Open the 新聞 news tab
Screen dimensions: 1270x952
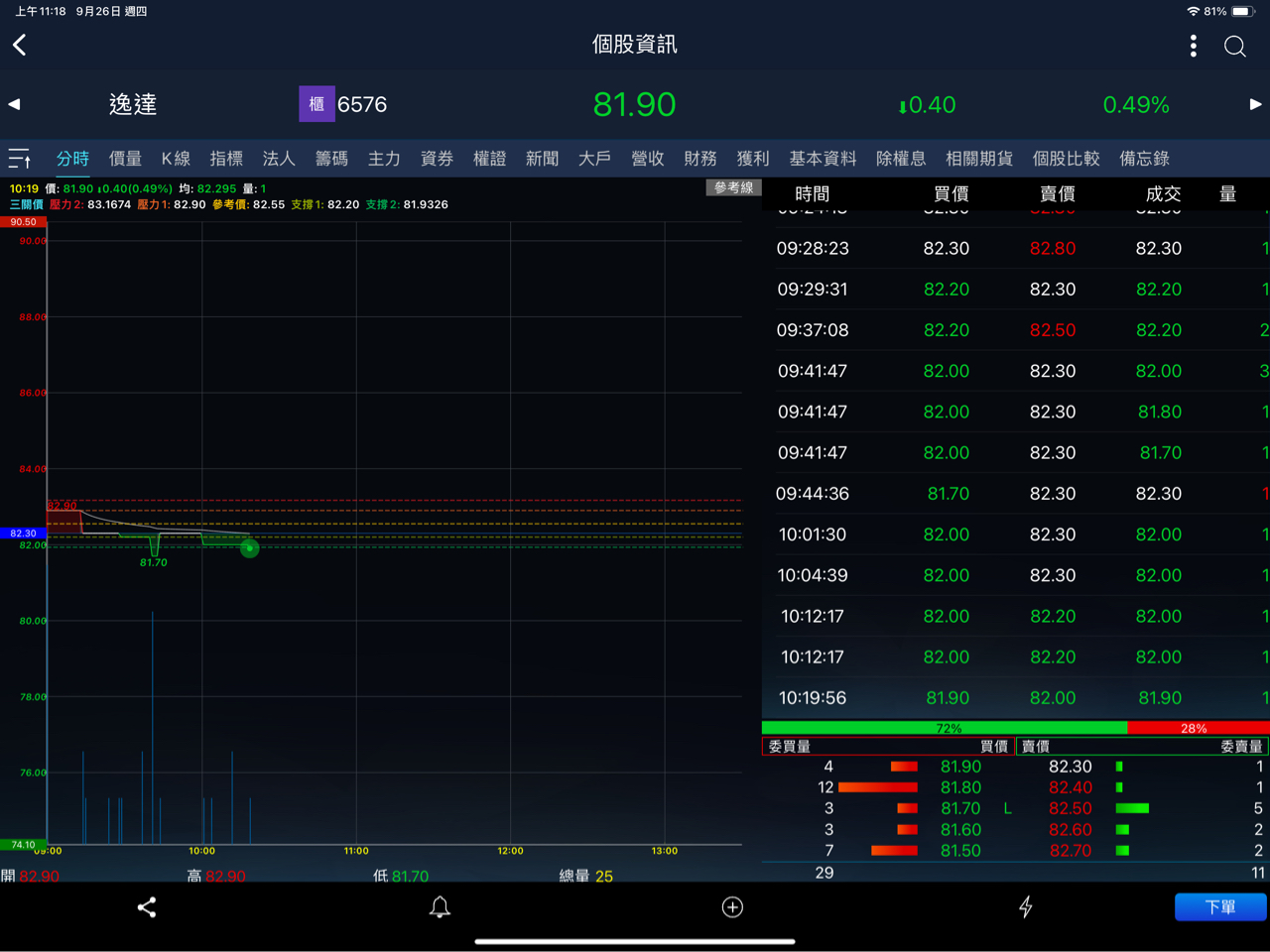(x=542, y=159)
